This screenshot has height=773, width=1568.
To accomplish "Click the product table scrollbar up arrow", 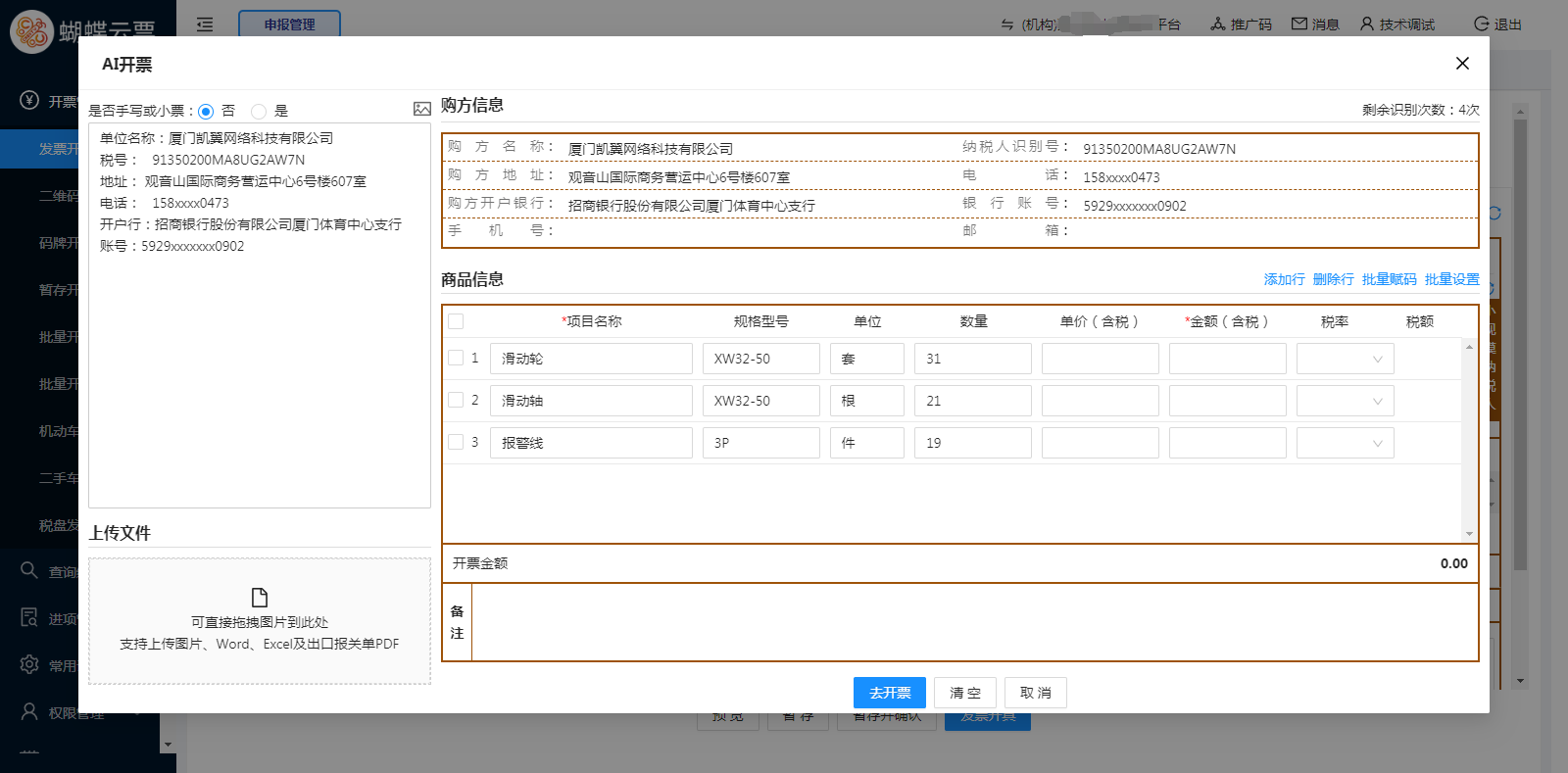I will pos(1469,347).
